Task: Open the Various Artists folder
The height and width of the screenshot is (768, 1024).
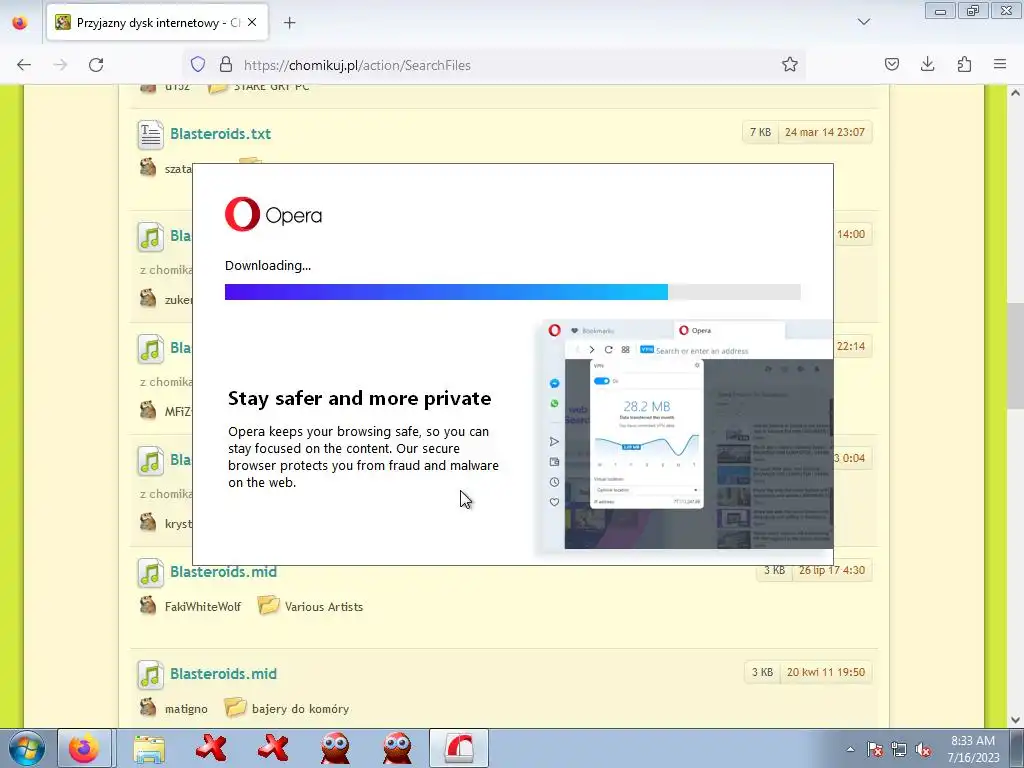Action: click(324, 607)
